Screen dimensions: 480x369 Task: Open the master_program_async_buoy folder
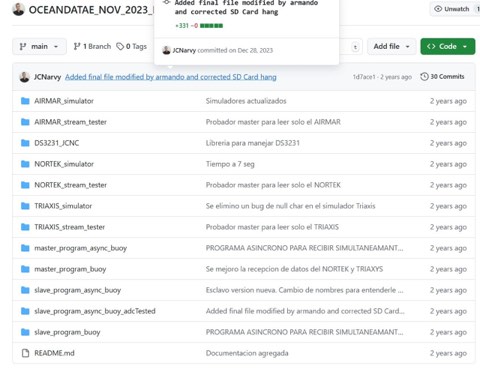pos(81,248)
